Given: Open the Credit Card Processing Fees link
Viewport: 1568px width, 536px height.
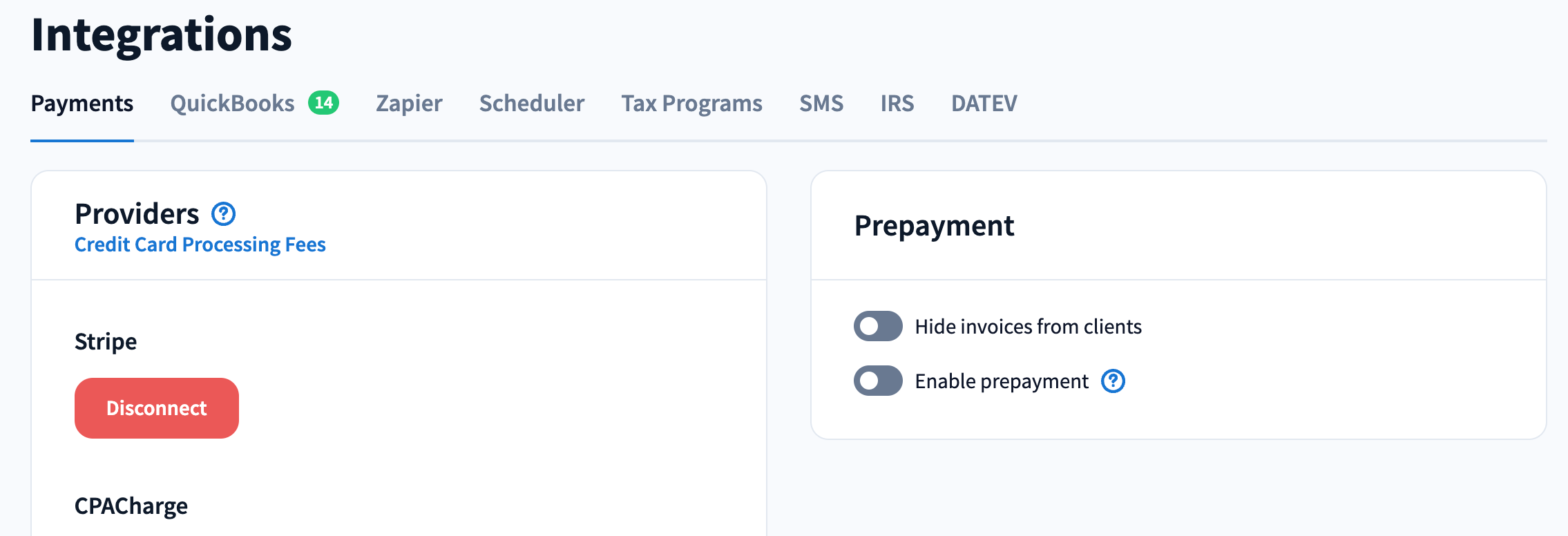Looking at the screenshot, I should pos(200,245).
